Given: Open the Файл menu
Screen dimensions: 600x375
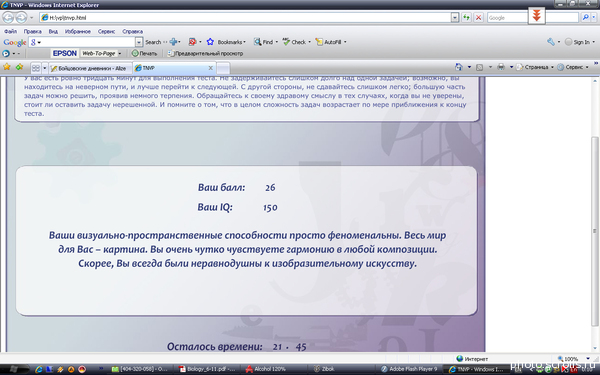Looking at the screenshot, I should click(10, 31).
